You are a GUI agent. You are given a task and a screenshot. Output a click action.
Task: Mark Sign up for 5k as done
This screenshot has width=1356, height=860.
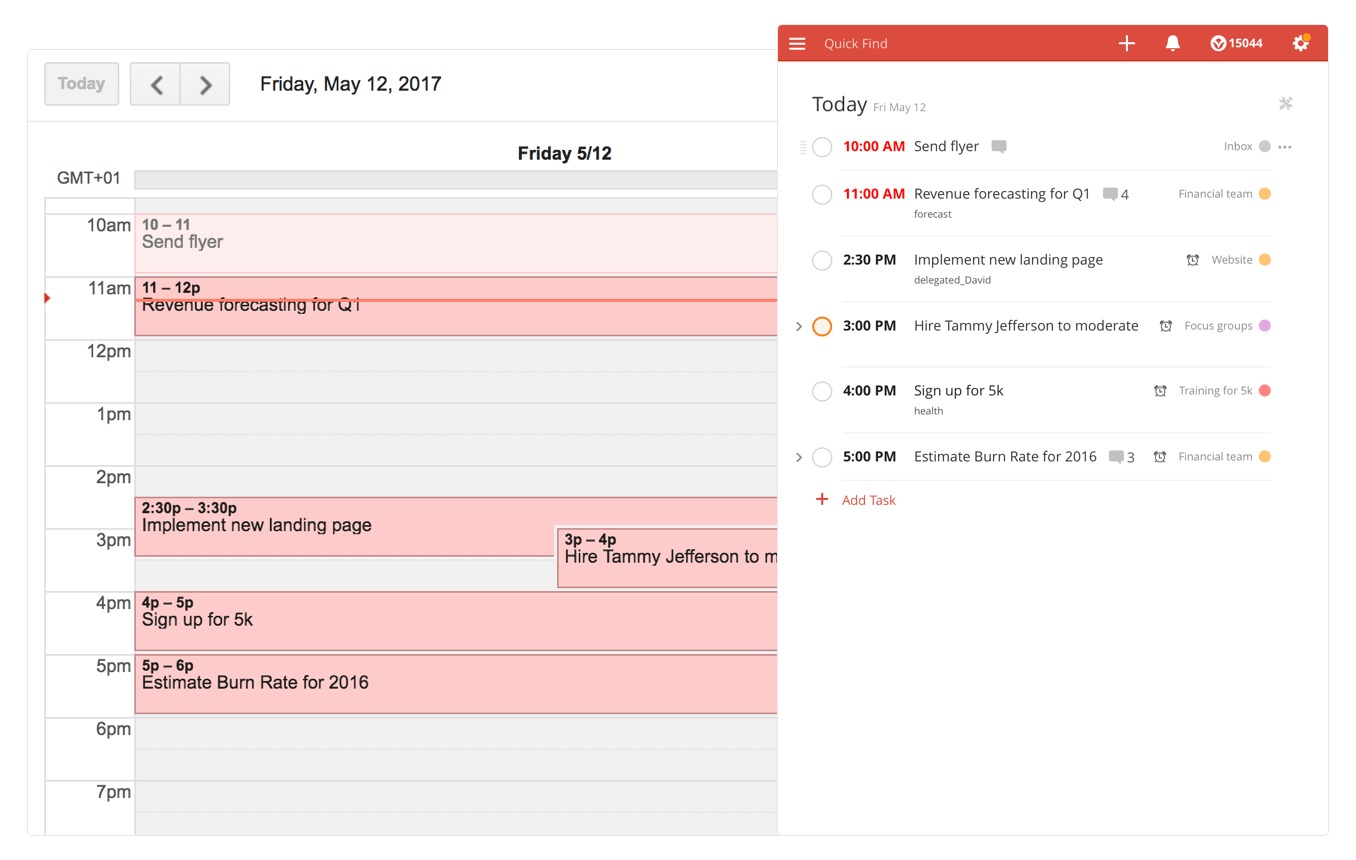[x=822, y=391]
